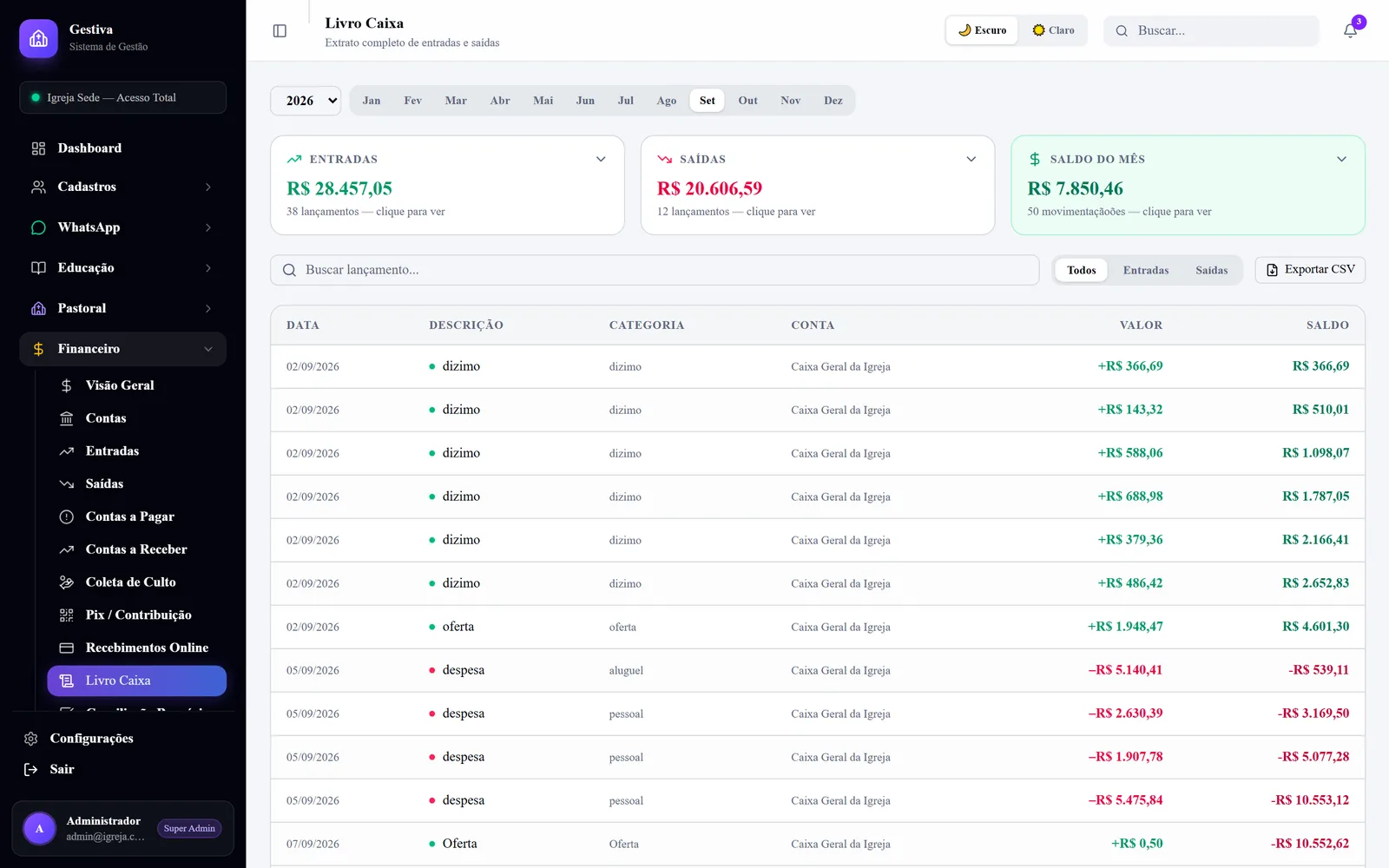Click the Recebimentos Online card icon
This screenshot has width=1389, height=868.
[66, 648]
